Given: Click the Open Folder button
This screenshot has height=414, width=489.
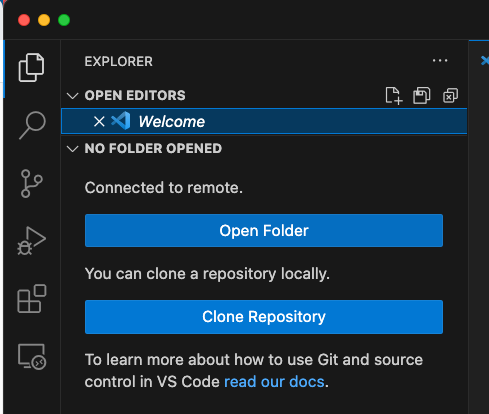Looking at the screenshot, I should coord(264,231).
